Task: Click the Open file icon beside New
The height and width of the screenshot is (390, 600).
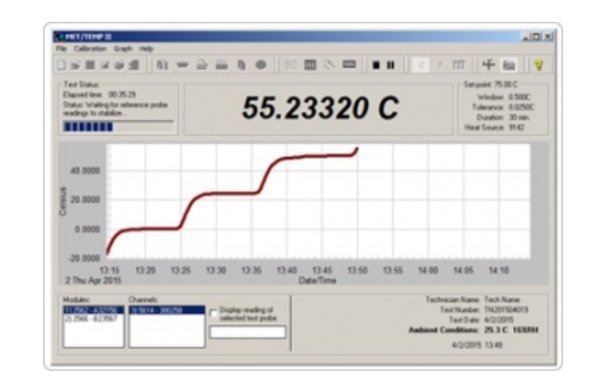Action: (75, 65)
